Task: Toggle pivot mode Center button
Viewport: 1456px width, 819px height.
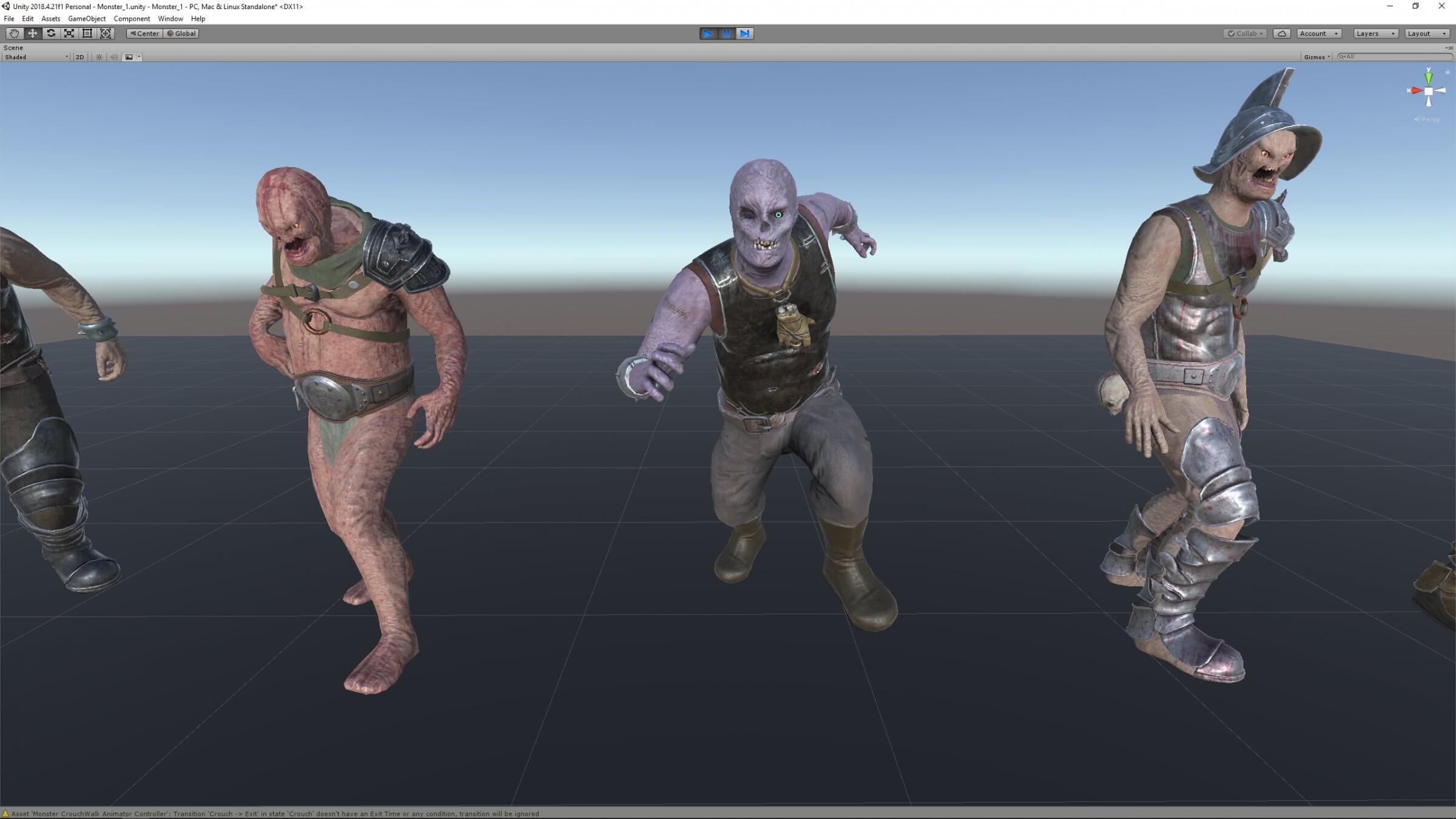Action: (144, 33)
